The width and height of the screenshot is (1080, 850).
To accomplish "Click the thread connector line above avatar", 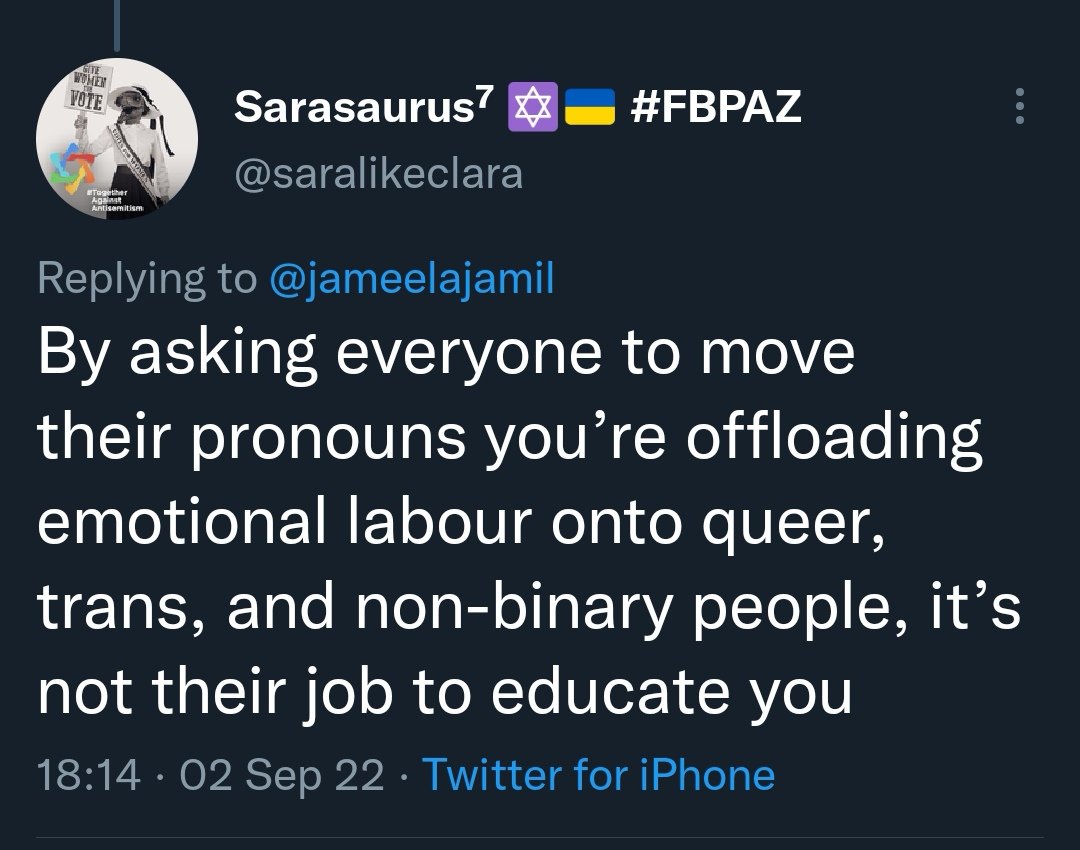I will click(x=117, y=25).
